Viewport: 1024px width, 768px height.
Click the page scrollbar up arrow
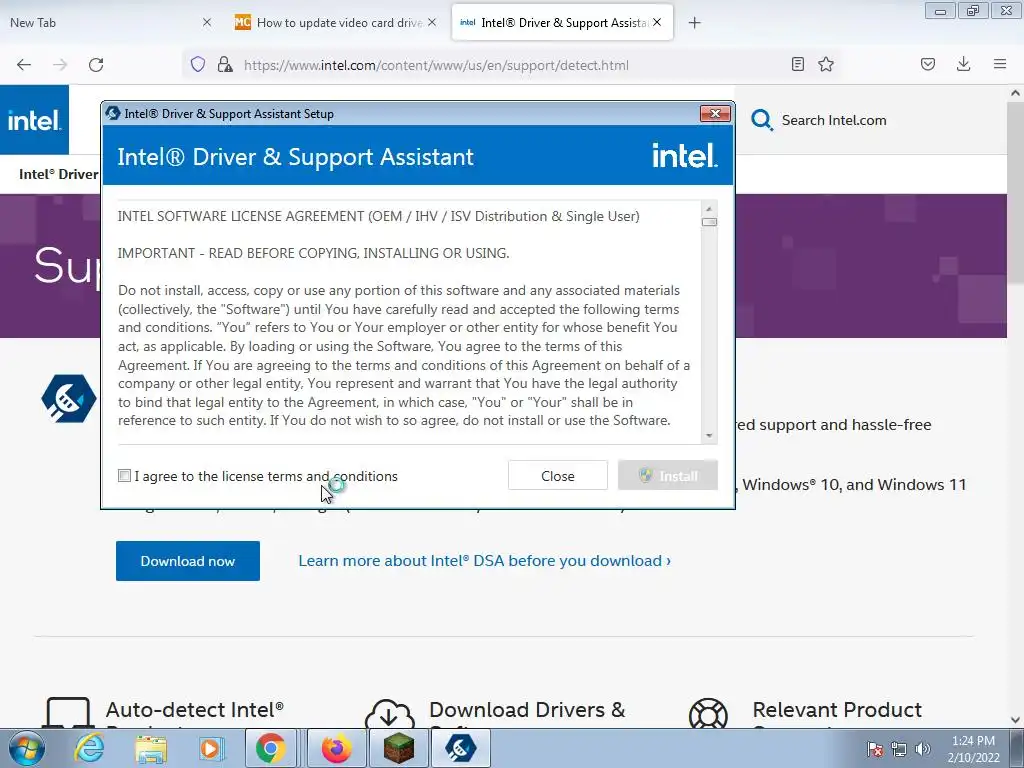[1016, 93]
